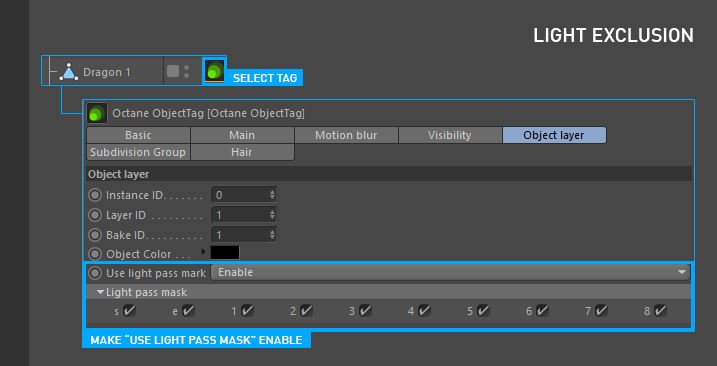Select the Octane ObjectTag icon beside Dragon 1
The width and height of the screenshot is (717, 366).
[214, 71]
